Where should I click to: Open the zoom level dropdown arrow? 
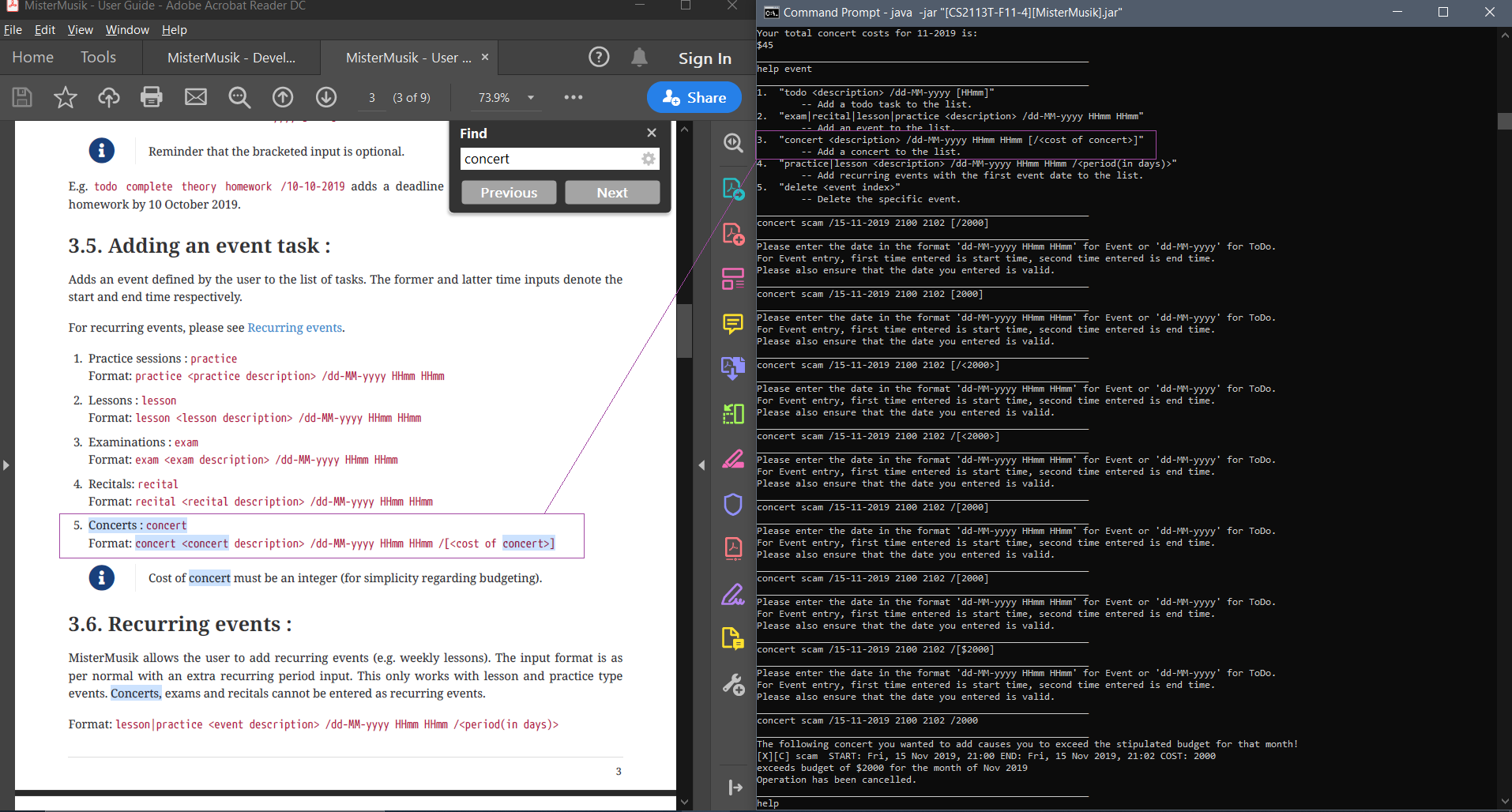531,97
